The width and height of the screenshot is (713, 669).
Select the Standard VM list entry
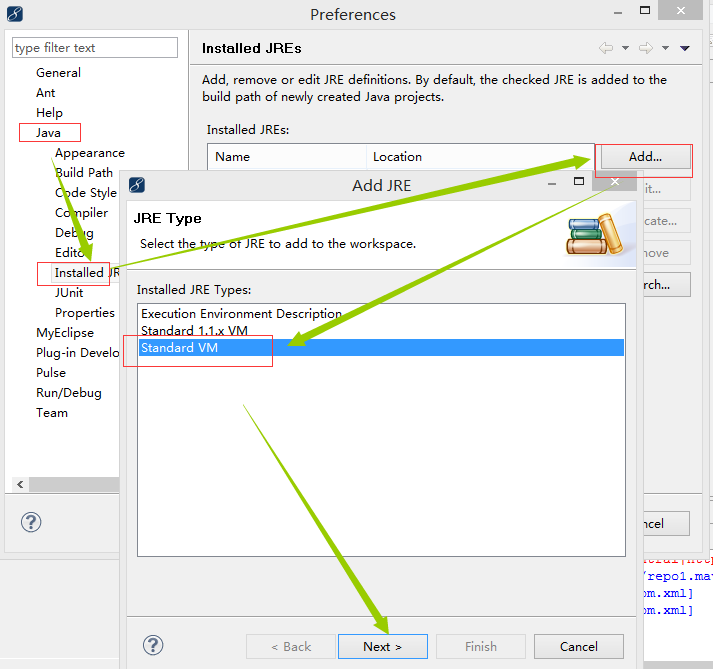tap(381, 348)
